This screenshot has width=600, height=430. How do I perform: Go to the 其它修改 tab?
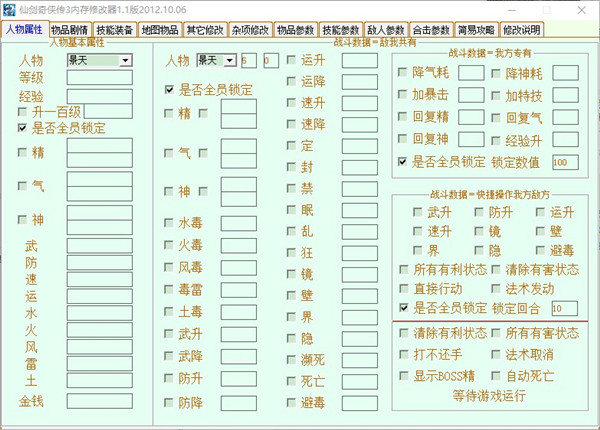tap(205, 30)
